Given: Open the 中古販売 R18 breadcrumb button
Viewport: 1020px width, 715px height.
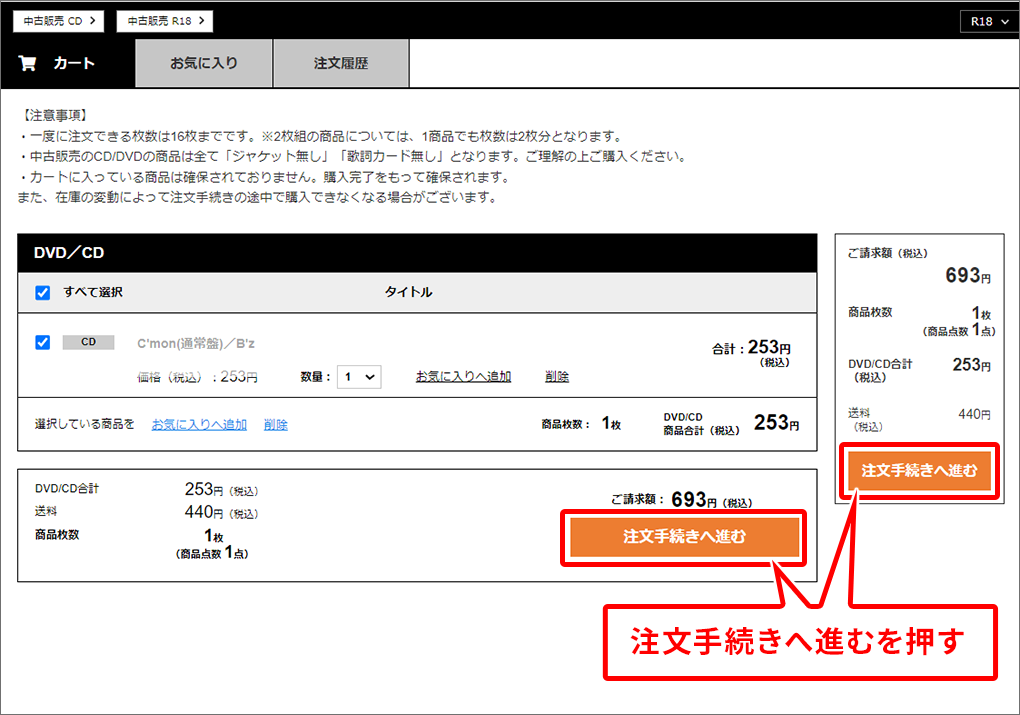Looking at the screenshot, I should 164,20.
